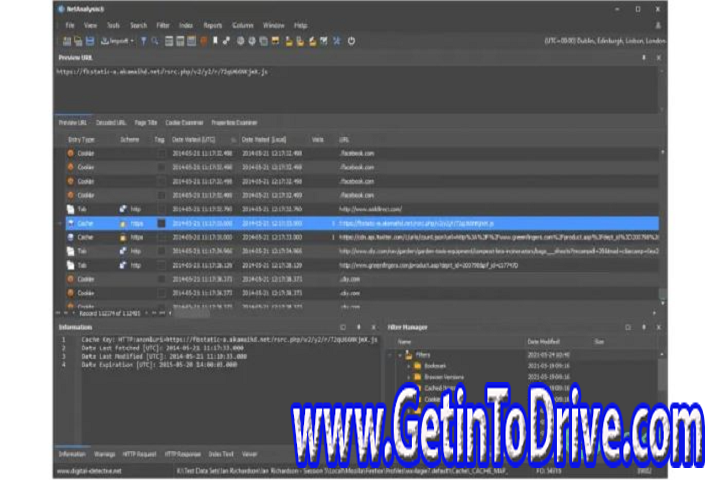Switch to the Page Title tab
720x480 pixels.
(146, 123)
